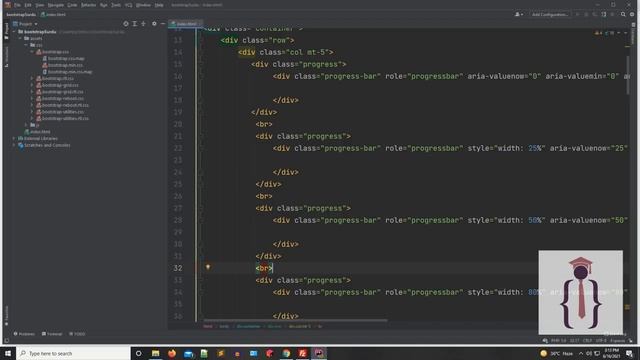This screenshot has height=360, width=640.
Task: Click the Run arrow icon in toolbar
Action: 577,14
